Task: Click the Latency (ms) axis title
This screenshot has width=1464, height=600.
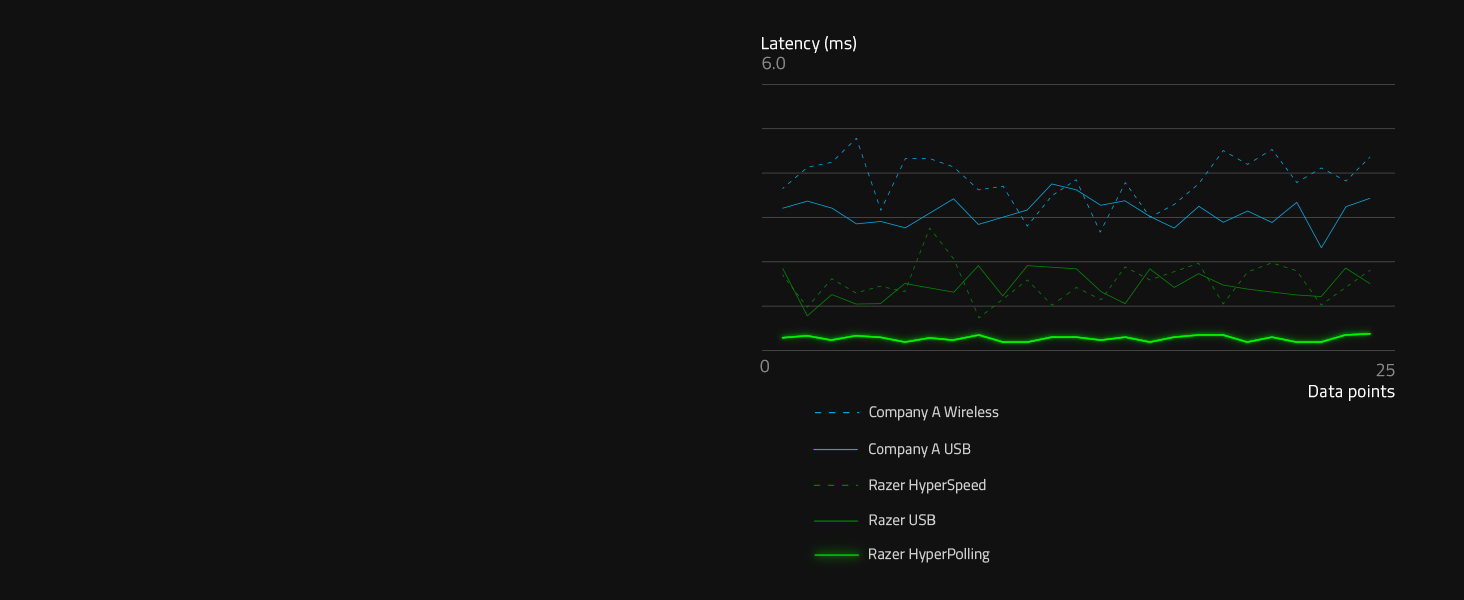Action: [x=808, y=43]
